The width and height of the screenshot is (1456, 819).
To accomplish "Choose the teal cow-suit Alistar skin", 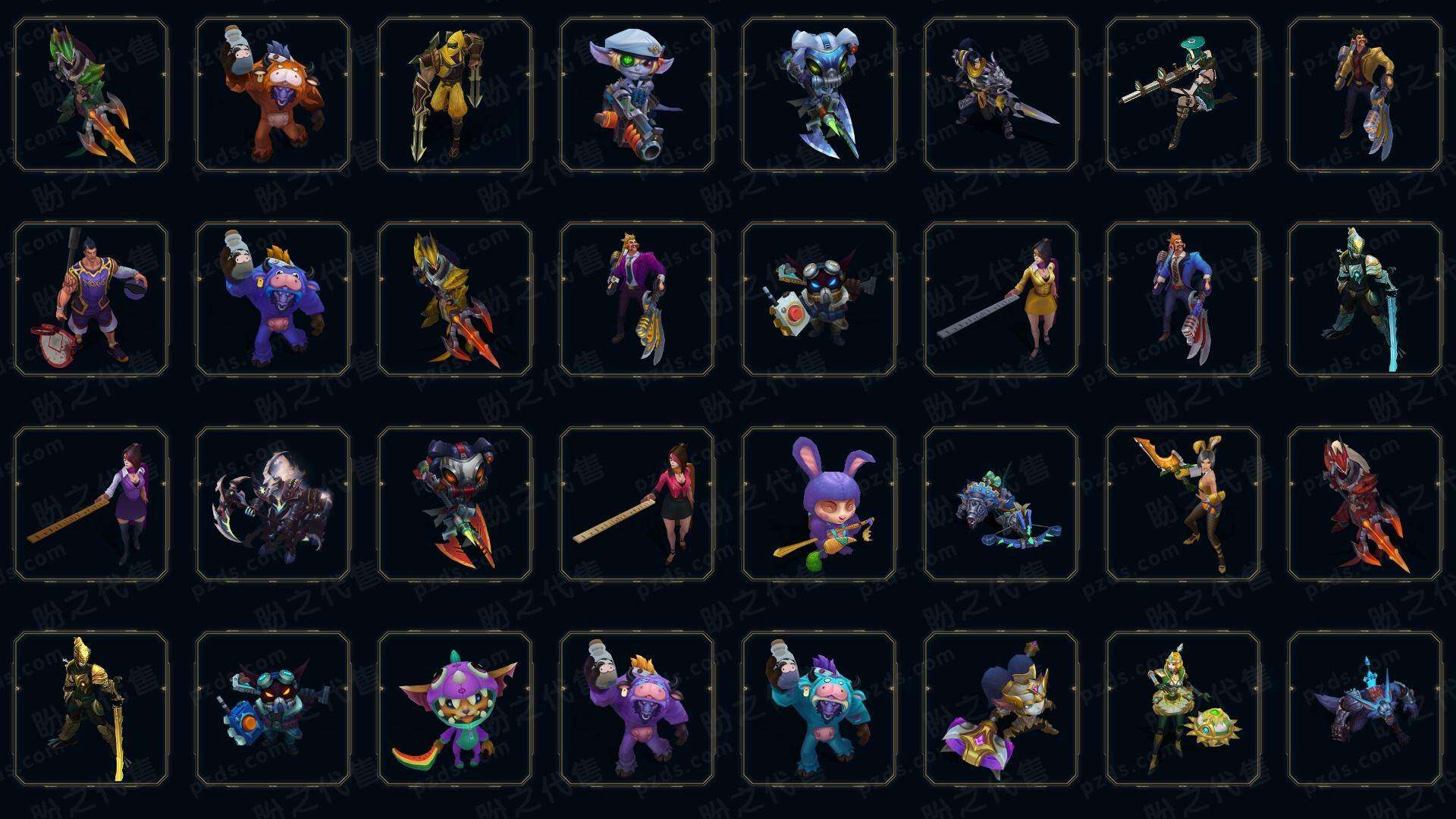I will pyautogui.click(x=819, y=709).
